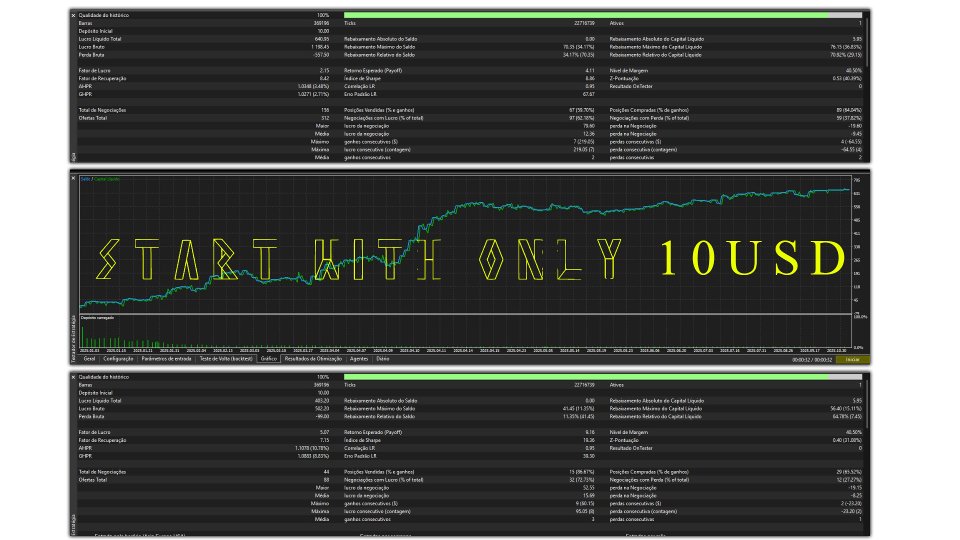Click the -99.00 Perda Bruta value
Image resolution: width=960 pixels, height=540 pixels.
(322, 417)
